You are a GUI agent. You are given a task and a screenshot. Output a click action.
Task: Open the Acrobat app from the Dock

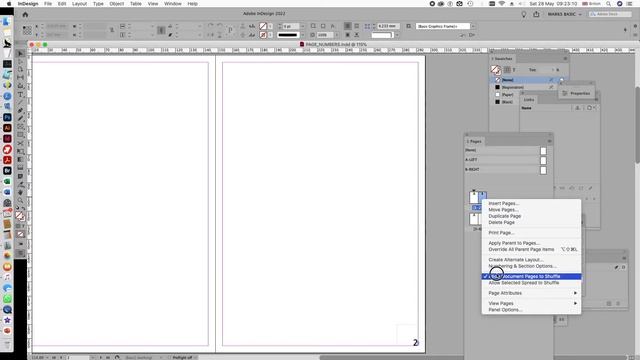tap(7, 160)
